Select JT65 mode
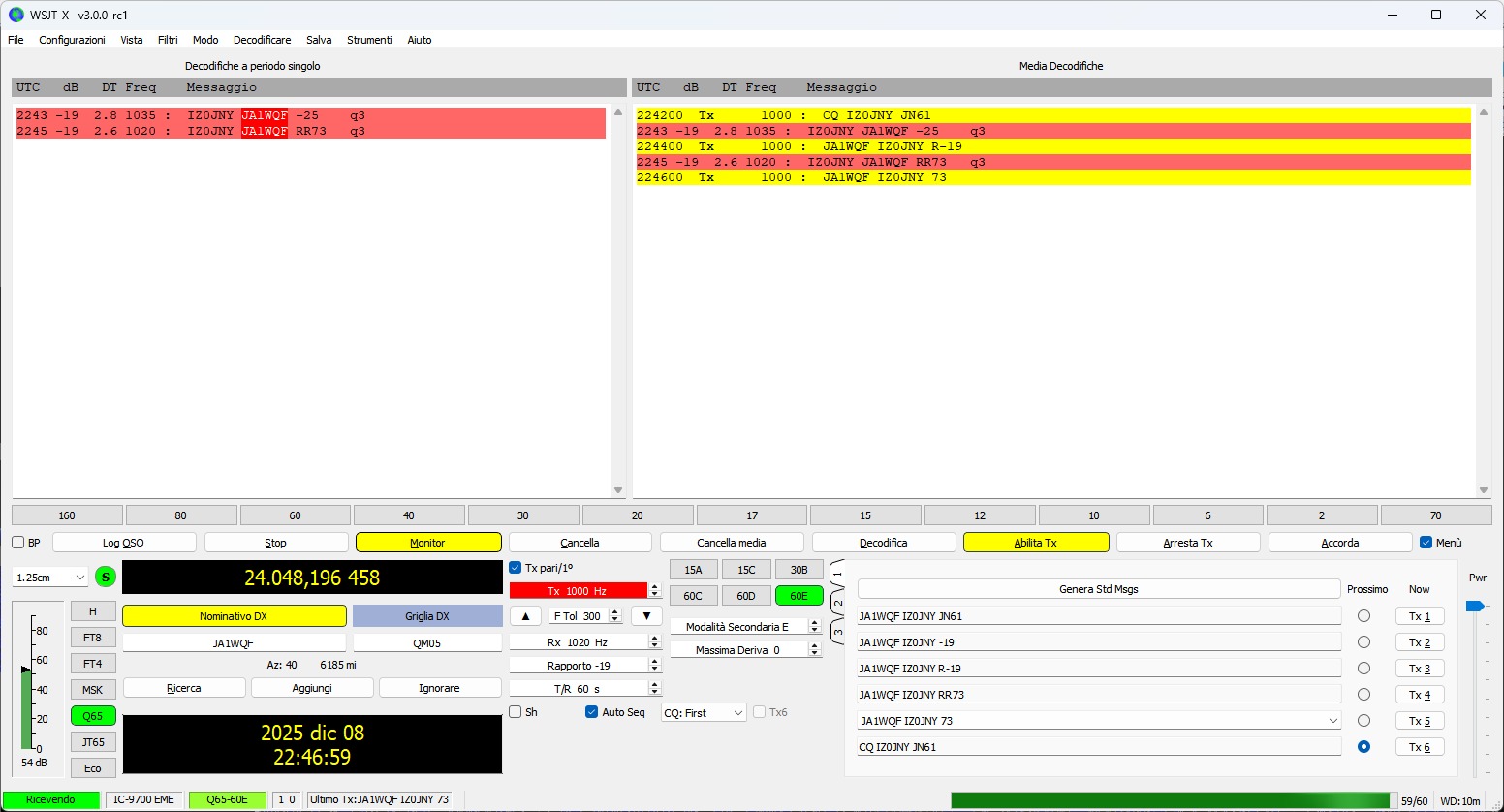The image size is (1504, 812). coord(92,741)
